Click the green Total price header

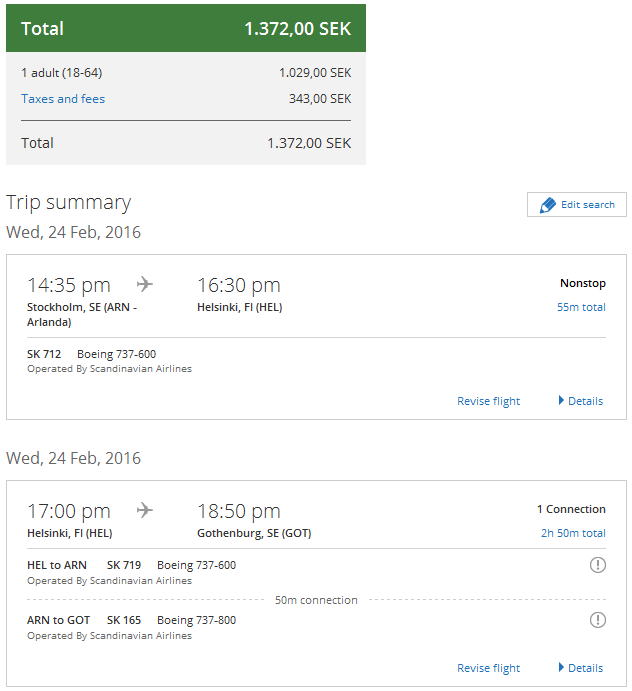coord(186,29)
